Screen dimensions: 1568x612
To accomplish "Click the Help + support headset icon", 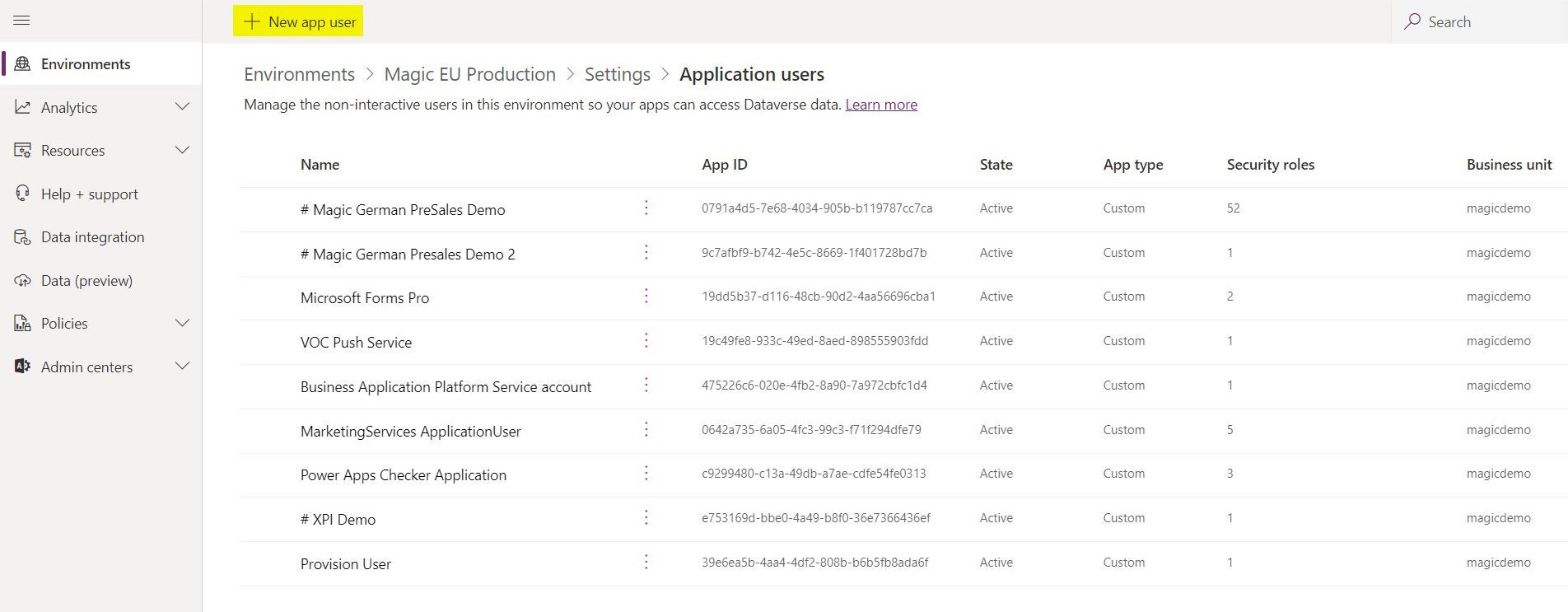I will point(22,194).
